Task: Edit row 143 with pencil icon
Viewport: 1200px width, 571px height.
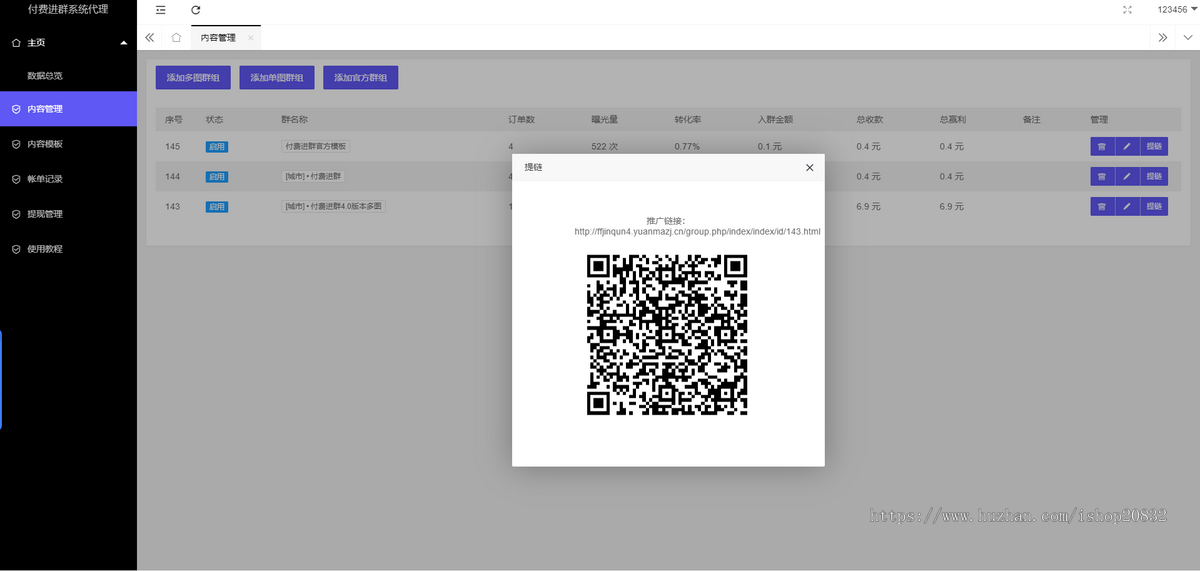Action: coord(1127,207)
